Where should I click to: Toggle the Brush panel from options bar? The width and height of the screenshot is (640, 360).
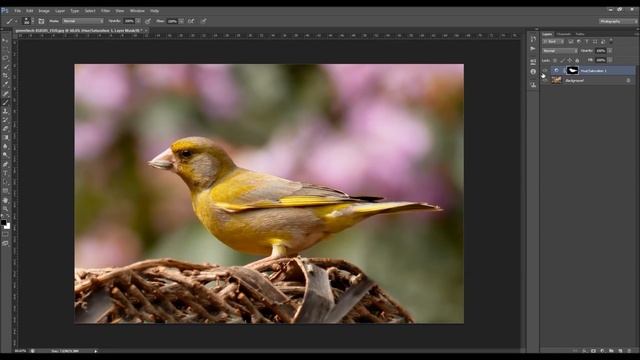tap(41, 21)
